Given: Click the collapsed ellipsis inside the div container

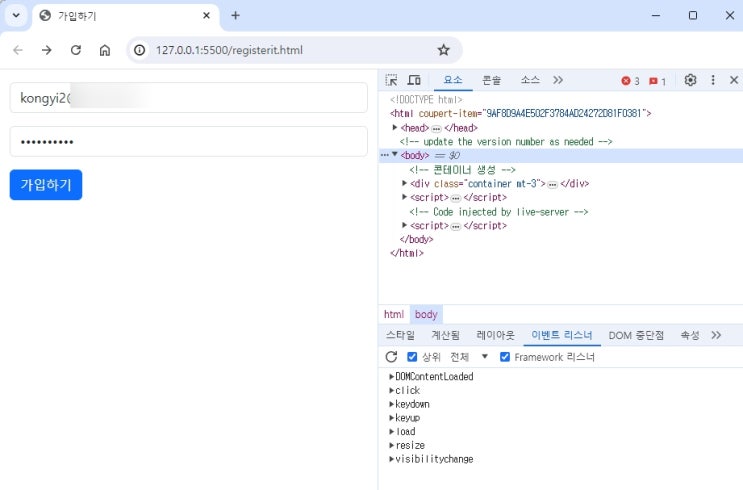Looking at the screenshot, I should click(552, 184).
